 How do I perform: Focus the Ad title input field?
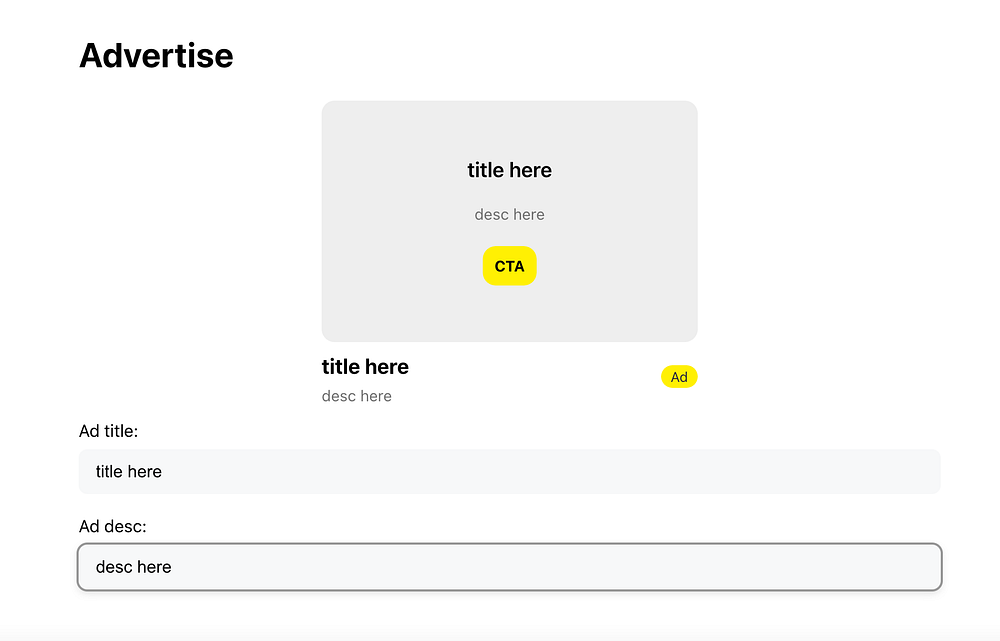(x=510, y=471)
